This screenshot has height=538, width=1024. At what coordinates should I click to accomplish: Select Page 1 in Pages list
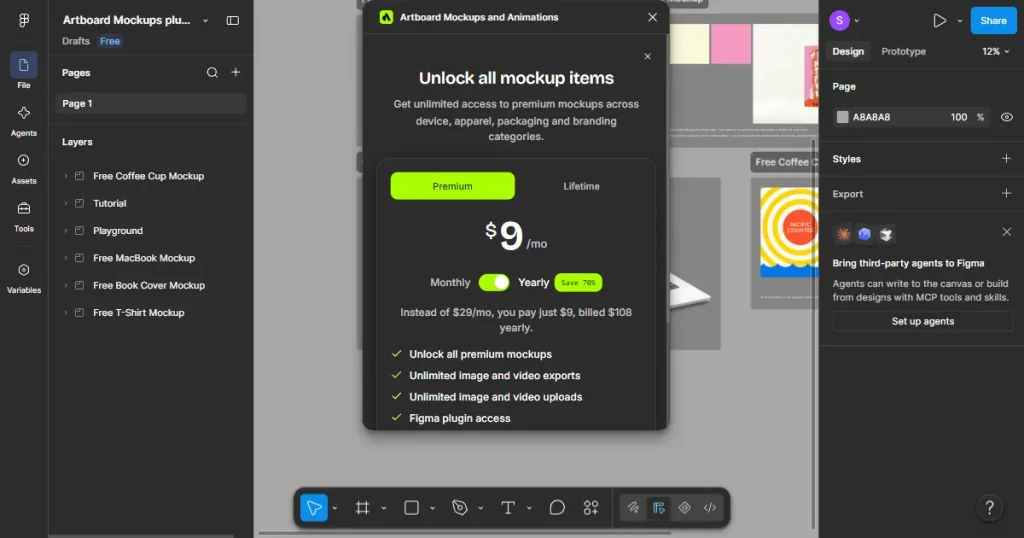click(151, 103)
